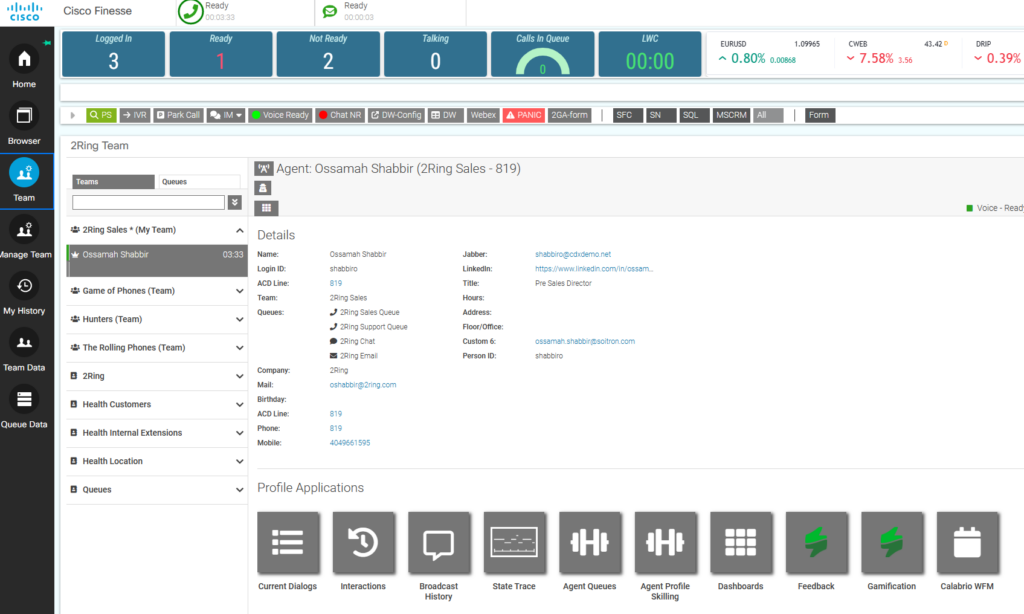The image size is (1024, 614).
Task: Collapse the 2Ring Sales (My Team) section
Action: 238,229
